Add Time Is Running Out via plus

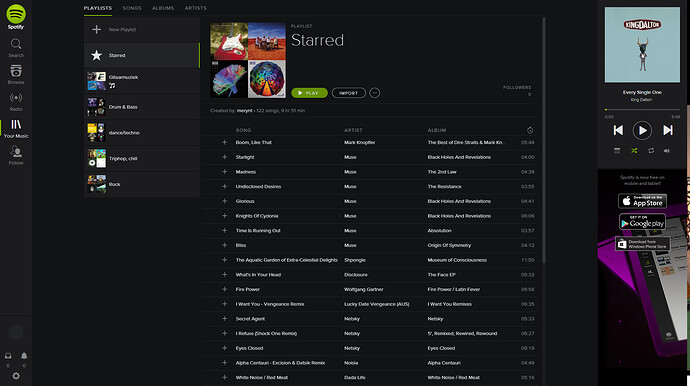[x=224, y=230]
